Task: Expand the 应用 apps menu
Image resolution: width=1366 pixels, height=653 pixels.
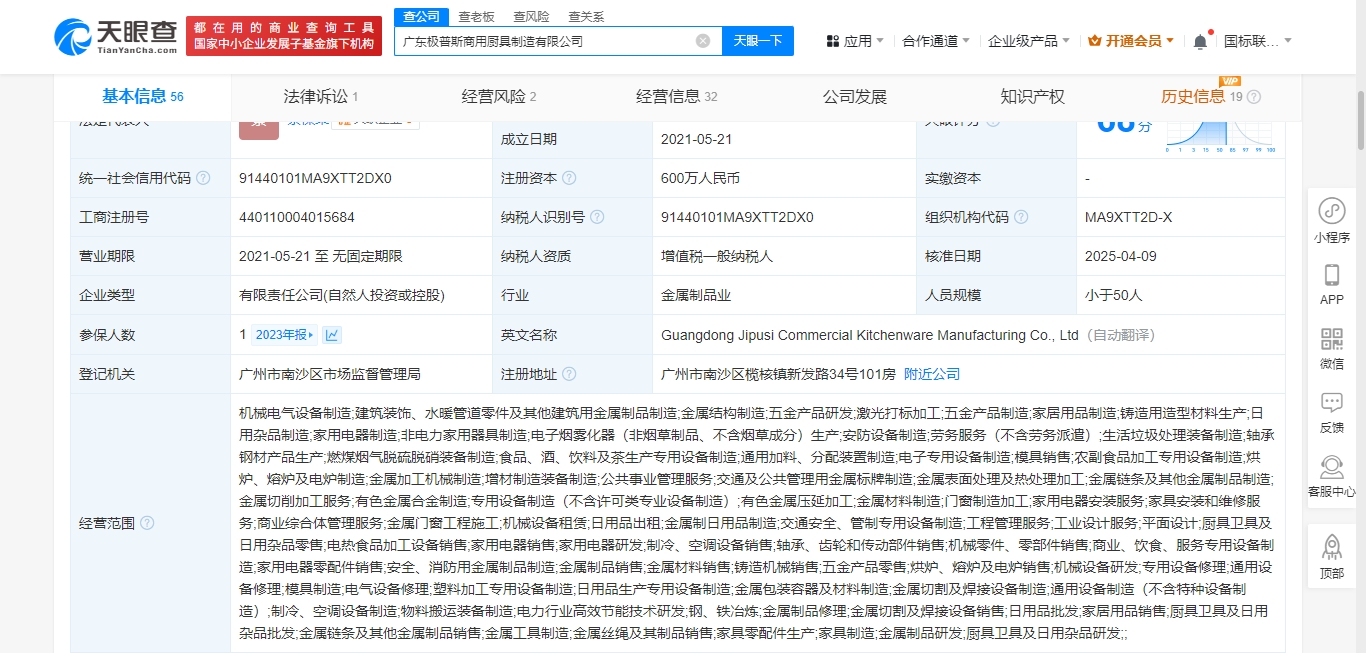Action: 855,41
